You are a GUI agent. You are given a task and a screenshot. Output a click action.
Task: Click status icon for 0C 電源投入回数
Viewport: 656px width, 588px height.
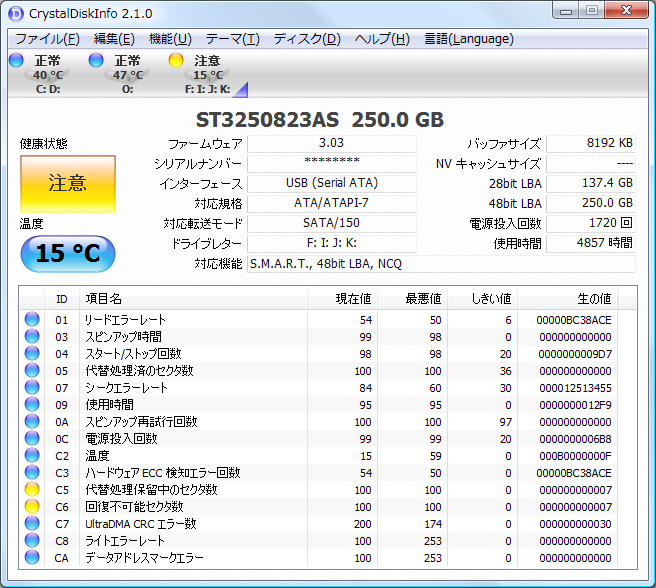coord(32,439)
